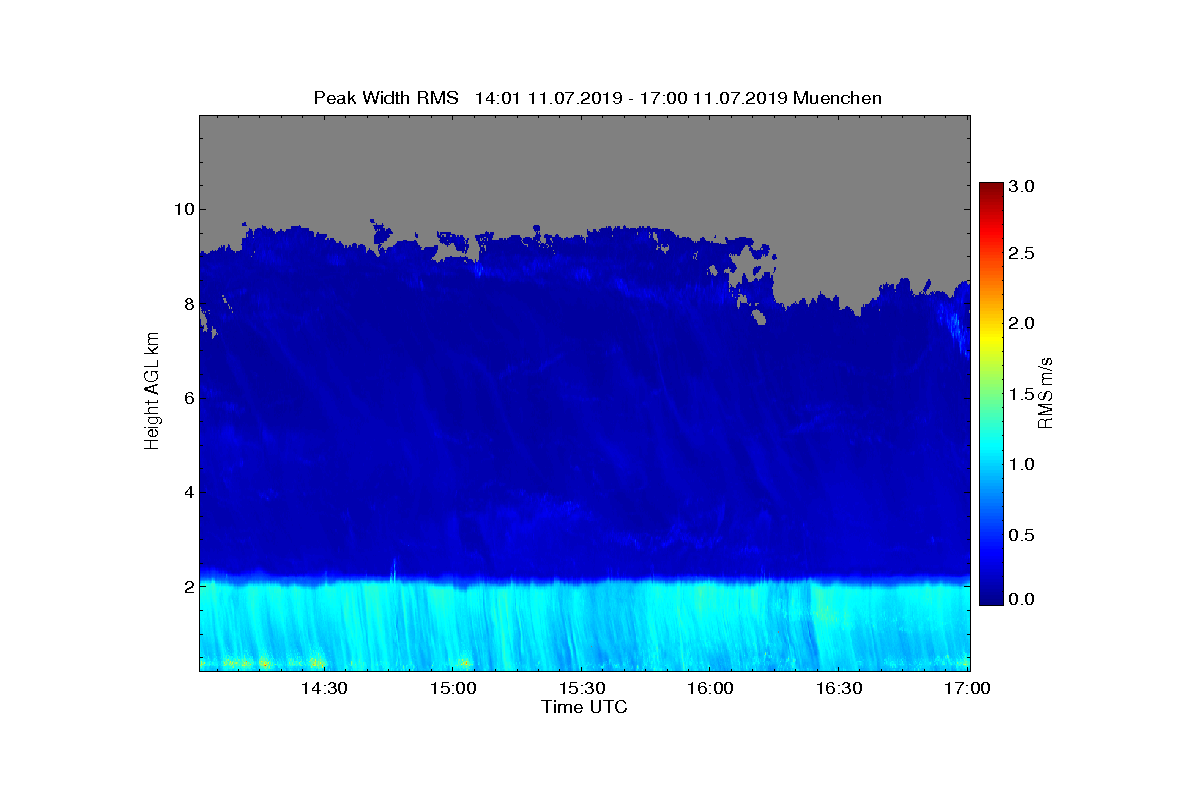Click the plot title 'Peak Width RMS'

pos(386,98)
